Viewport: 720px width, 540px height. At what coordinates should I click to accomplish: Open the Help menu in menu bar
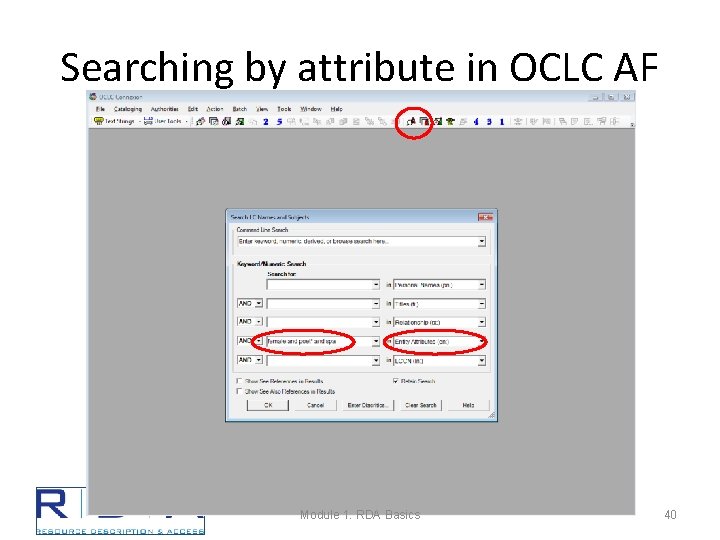coord(337,109)
